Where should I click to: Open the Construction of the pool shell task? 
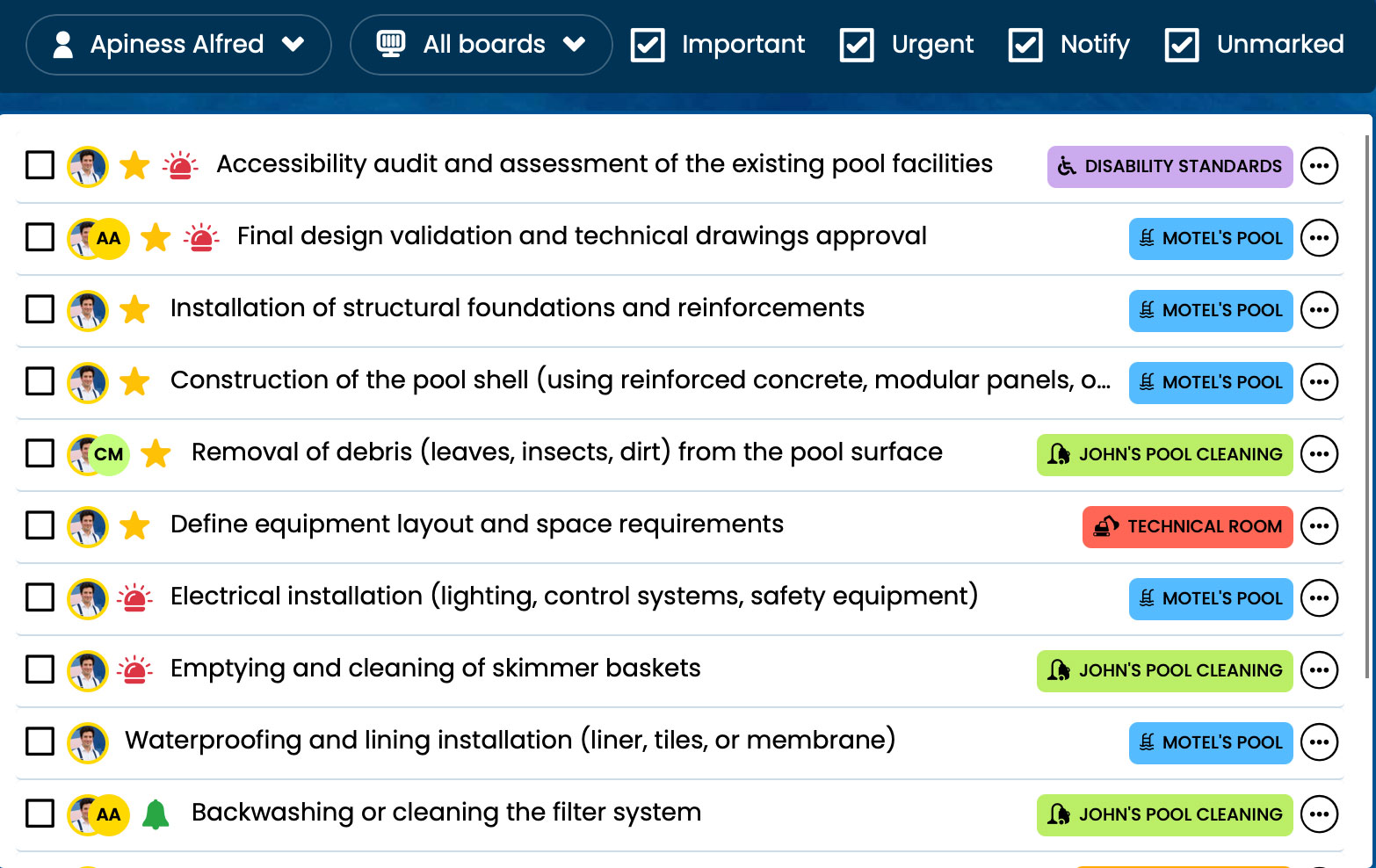pyautogui.click(x=640, y=380)
